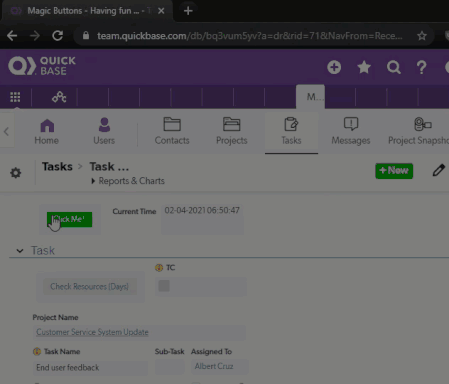This screenshot has height=384, width=449.
Task: Open the app relationships diagram icon
Action: tap(59, 97)
